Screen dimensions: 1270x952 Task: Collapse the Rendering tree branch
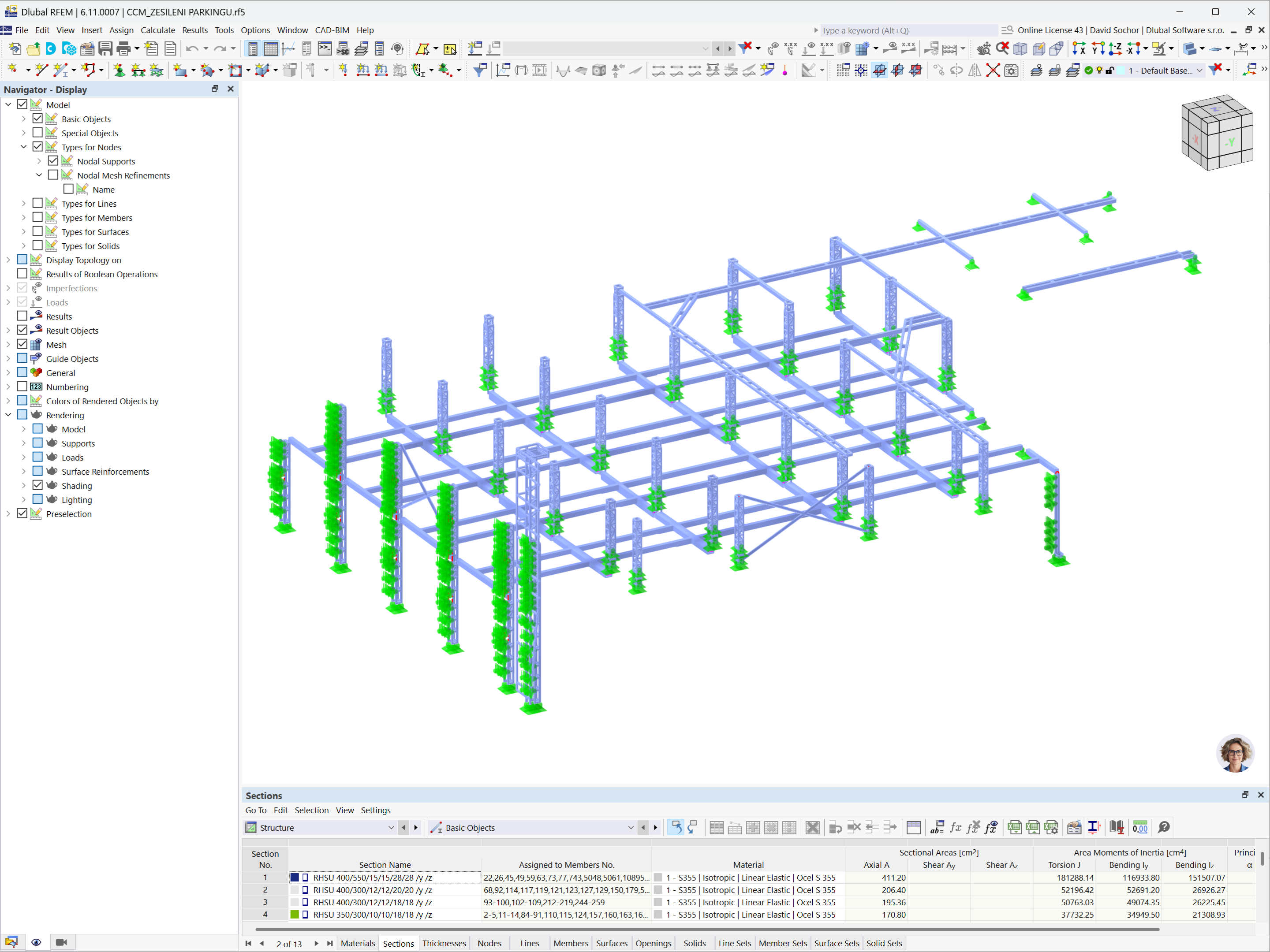8,414
